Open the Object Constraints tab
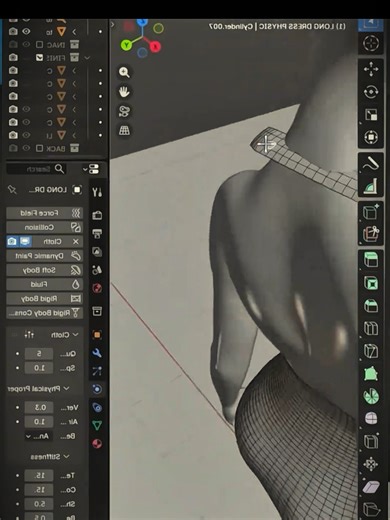Screen dimensions: 390x520 97,407
